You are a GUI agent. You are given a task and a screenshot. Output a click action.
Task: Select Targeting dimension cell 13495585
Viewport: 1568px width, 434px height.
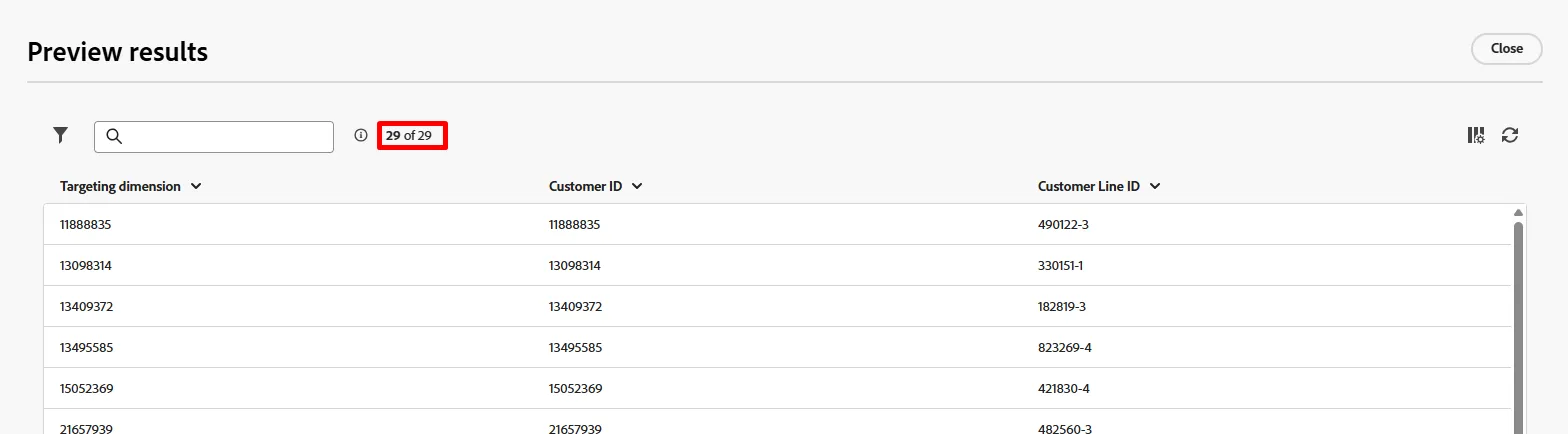86,348
